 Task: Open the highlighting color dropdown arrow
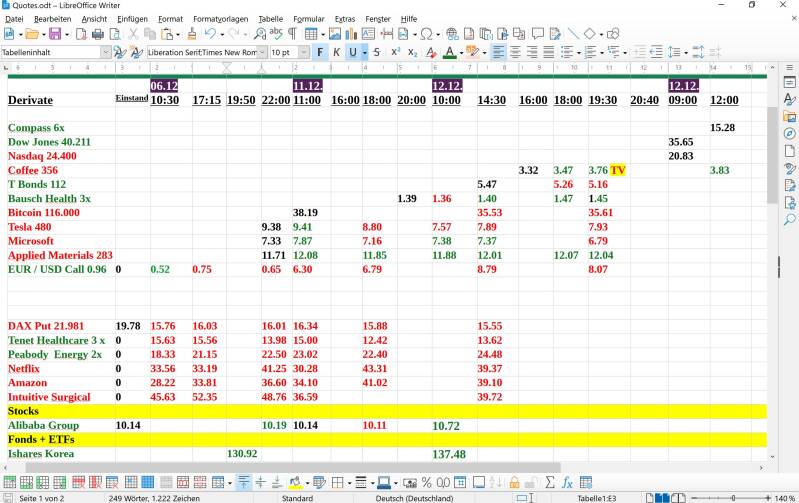click(484, 52)
